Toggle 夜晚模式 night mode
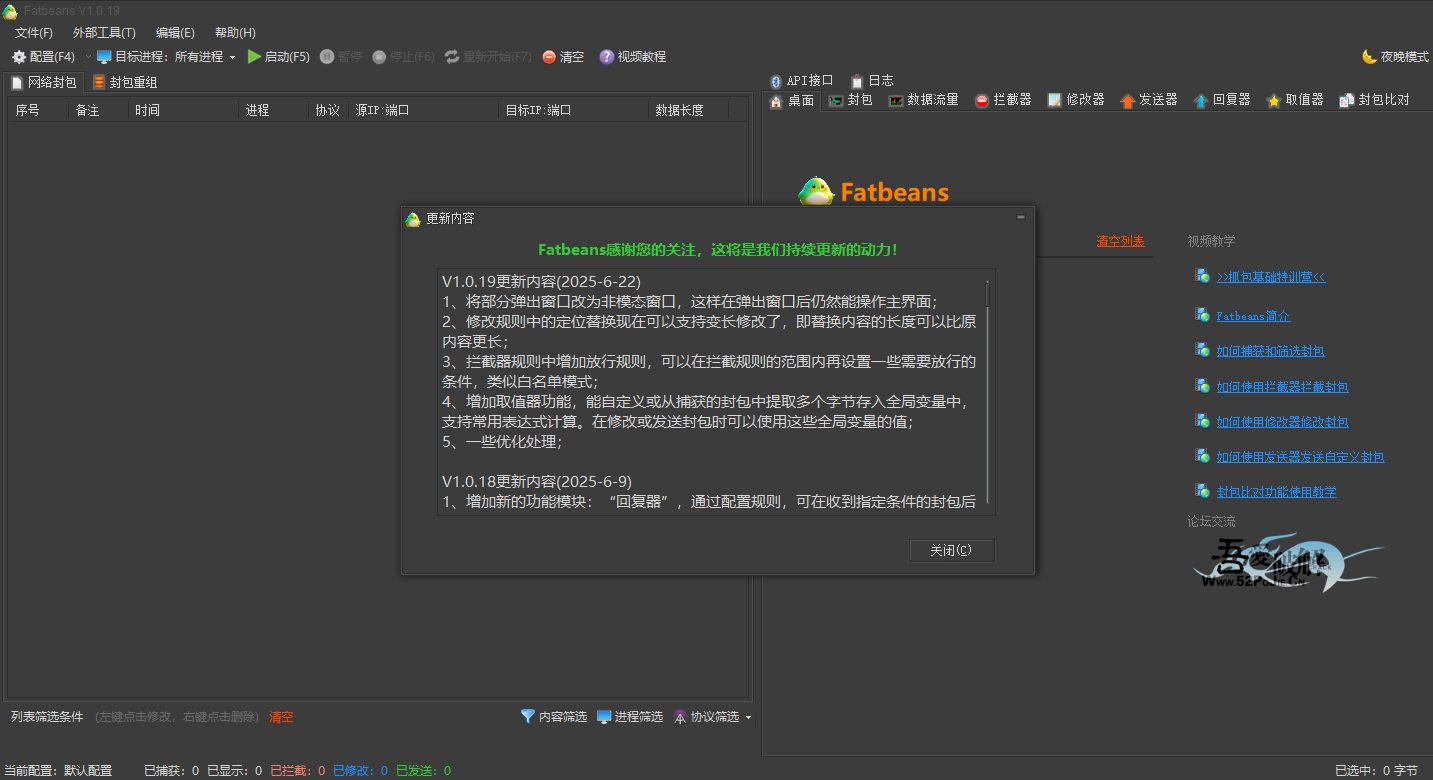The height and width of the screenshot is (780, 1433). (1395, 57)
